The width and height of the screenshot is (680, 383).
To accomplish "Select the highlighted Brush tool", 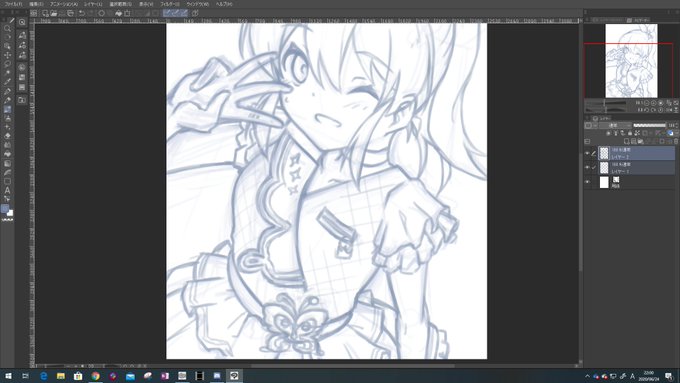I will (7, 109).
